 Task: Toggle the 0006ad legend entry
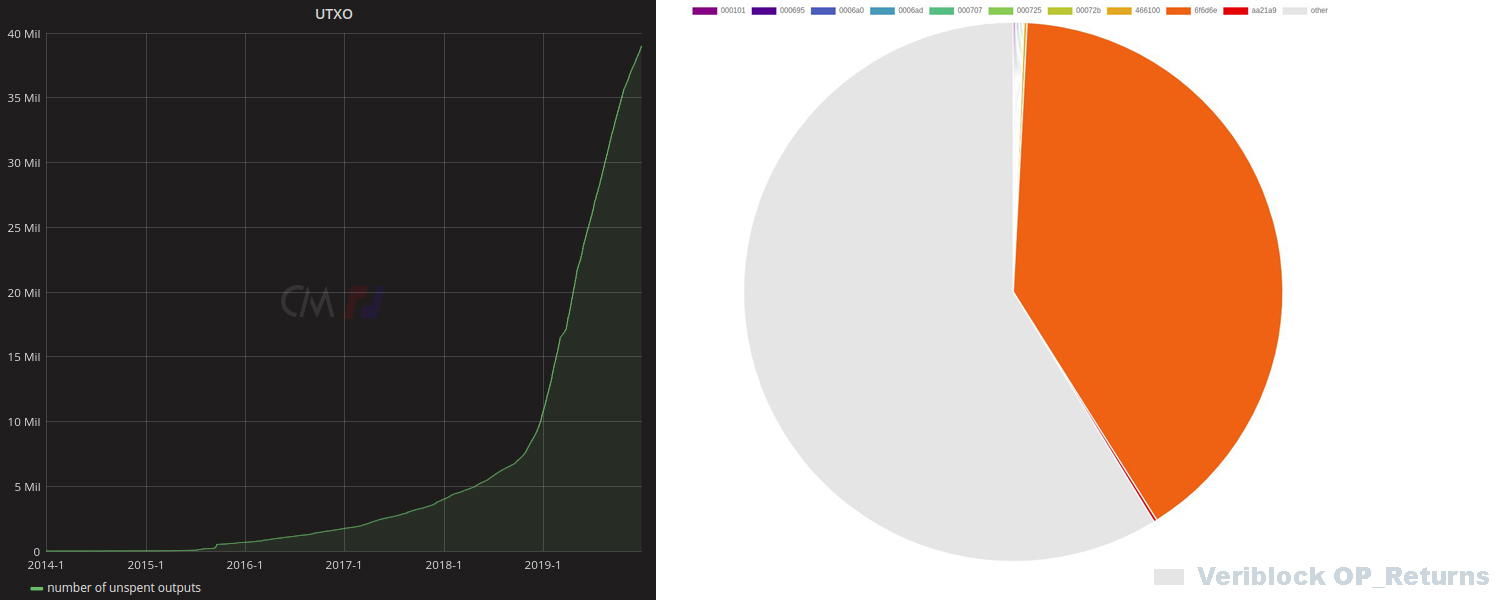[x=896, y=10]
